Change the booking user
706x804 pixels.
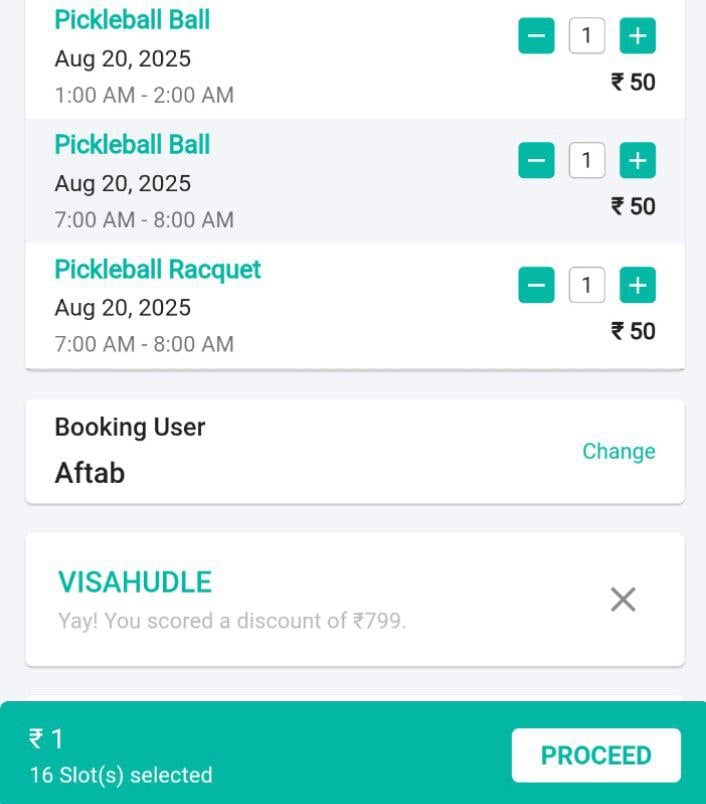tap(619, 452)
